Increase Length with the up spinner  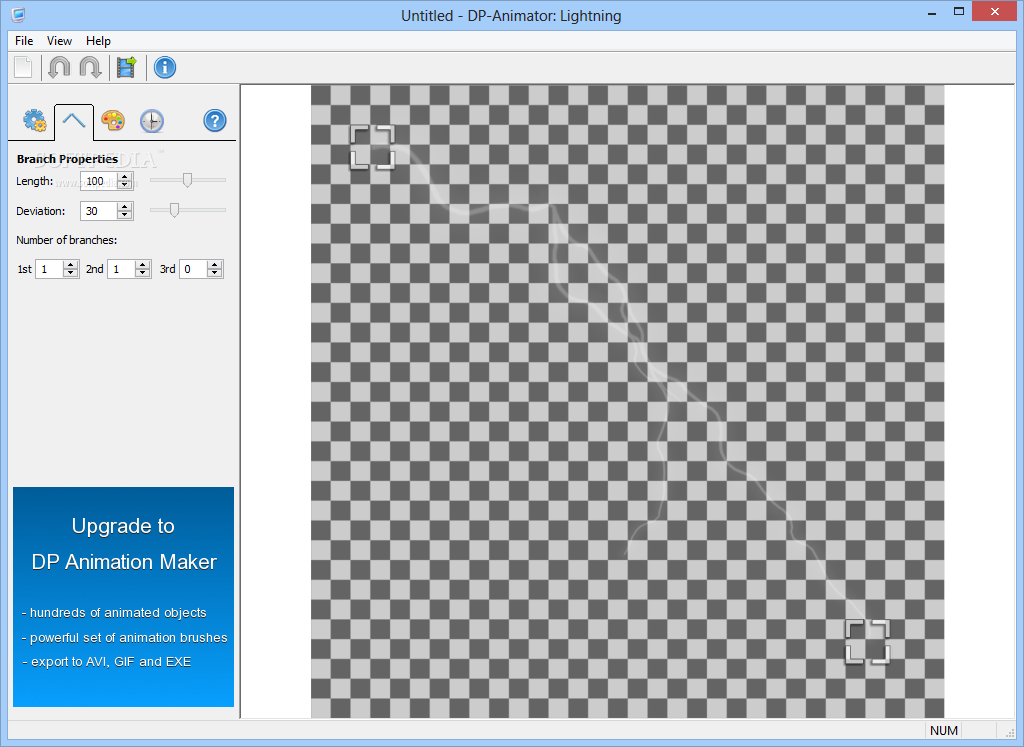(x=125, y=177)
